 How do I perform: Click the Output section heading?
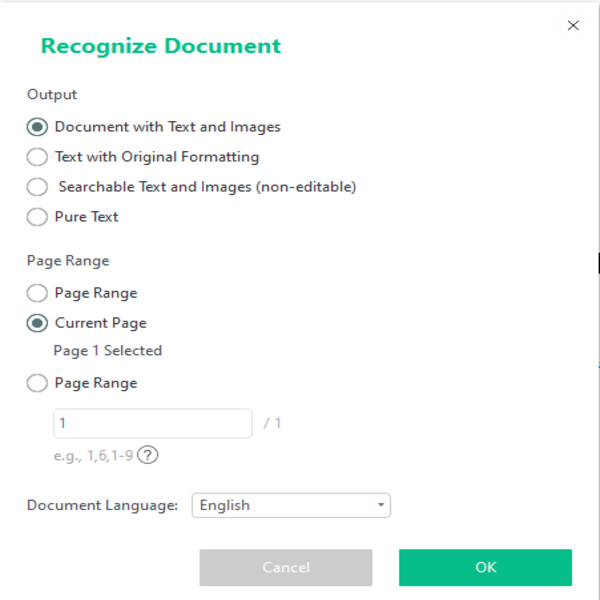coord(52,95)
